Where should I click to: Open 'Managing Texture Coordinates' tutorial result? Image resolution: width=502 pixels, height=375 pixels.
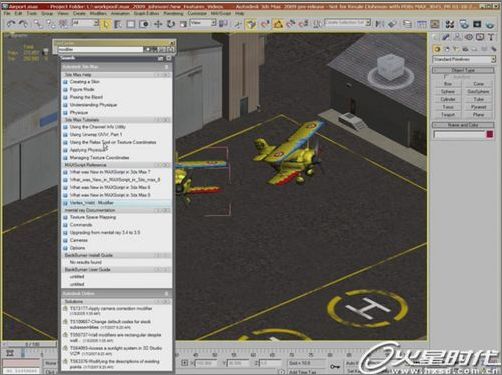[x=99, y=157]
